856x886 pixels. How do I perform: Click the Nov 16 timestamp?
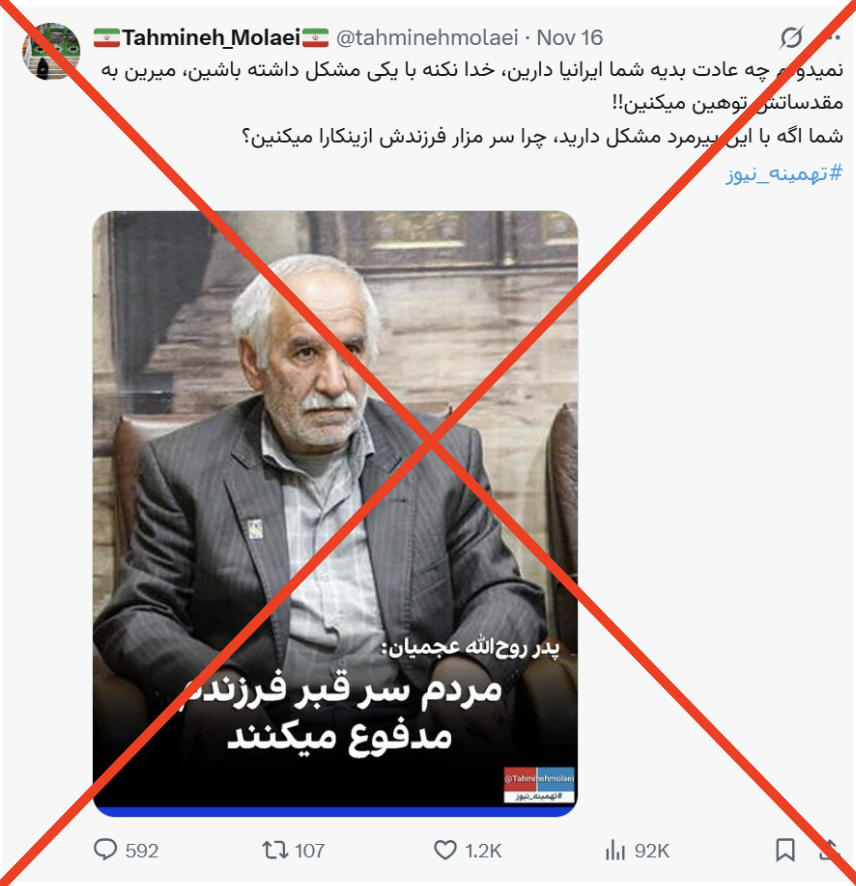(x=570, y=38)
